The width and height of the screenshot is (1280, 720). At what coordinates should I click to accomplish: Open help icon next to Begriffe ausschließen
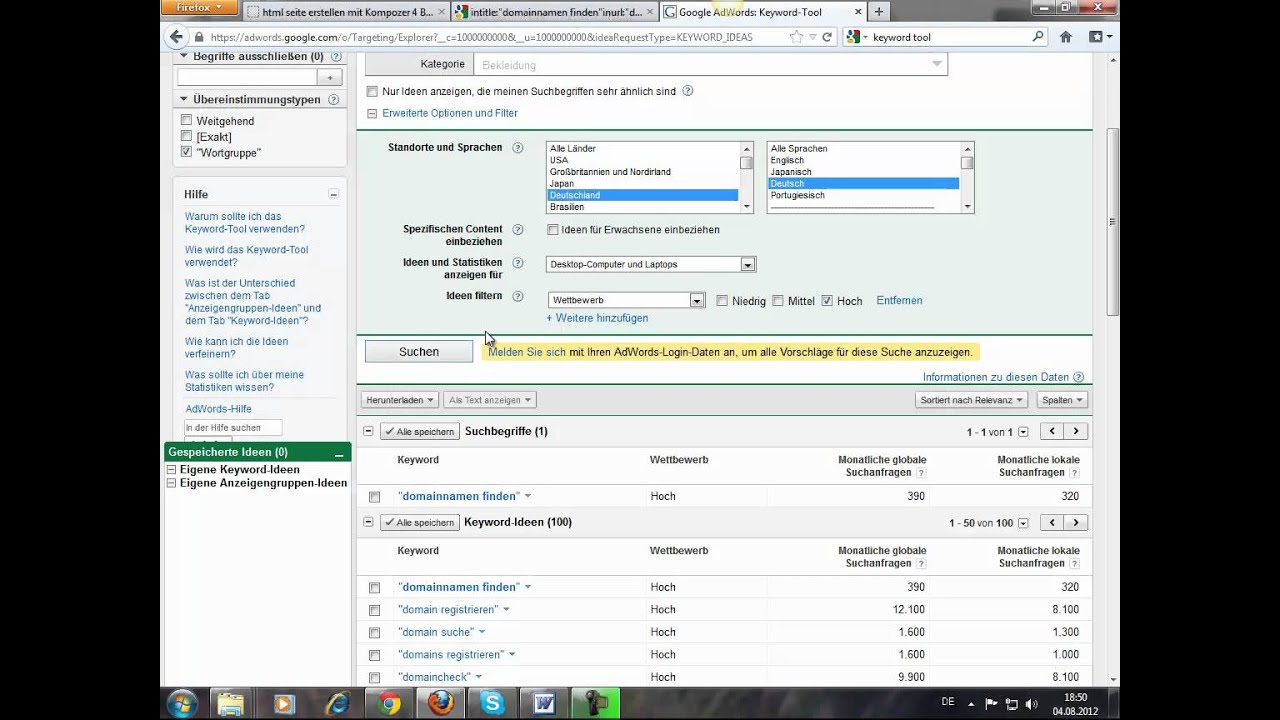[335, 57]
